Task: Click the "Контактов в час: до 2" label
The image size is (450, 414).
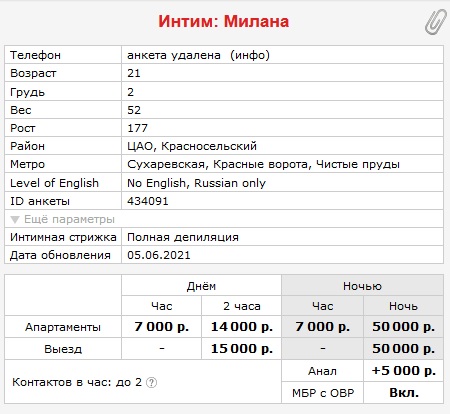Action: 77,382
